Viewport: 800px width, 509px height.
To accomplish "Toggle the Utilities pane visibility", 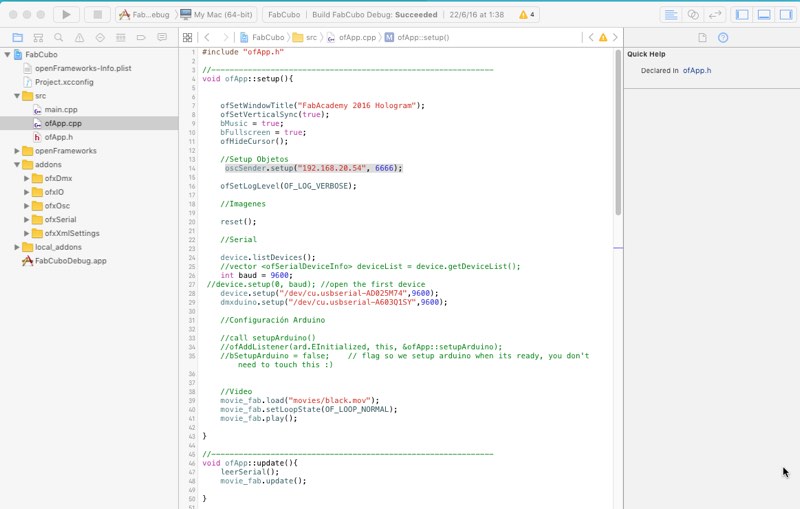I will pos(786,14).
